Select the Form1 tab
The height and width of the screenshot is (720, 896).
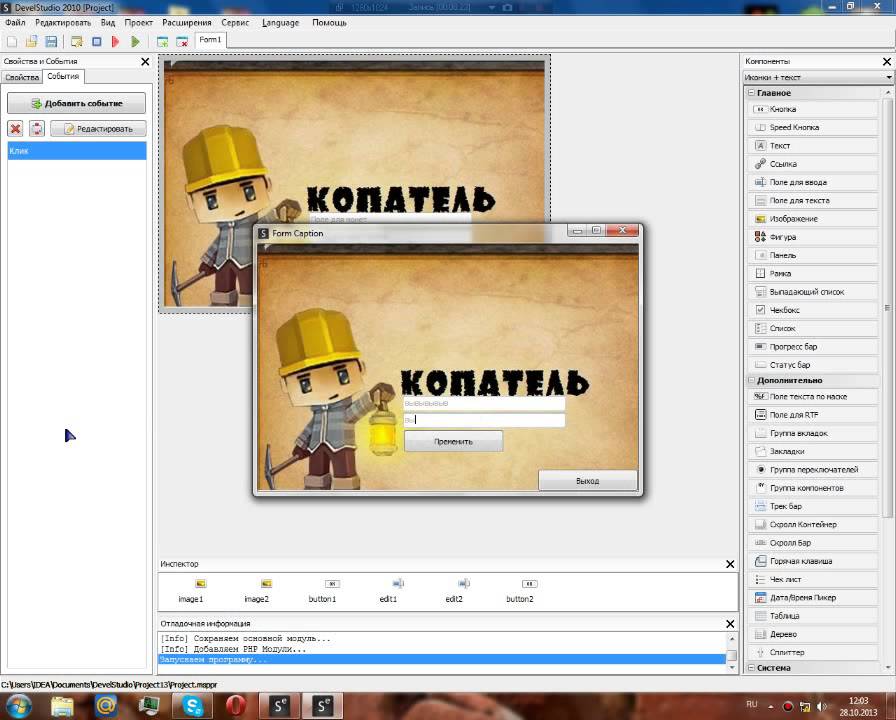coord(210,39)
